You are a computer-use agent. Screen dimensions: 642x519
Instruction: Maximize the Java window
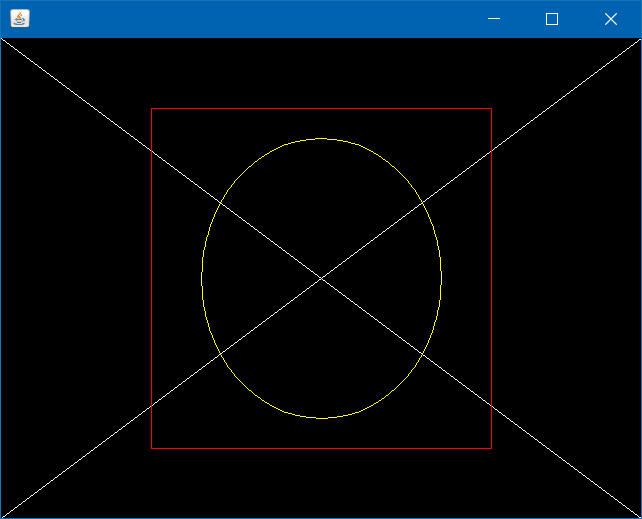coord(551,19)
